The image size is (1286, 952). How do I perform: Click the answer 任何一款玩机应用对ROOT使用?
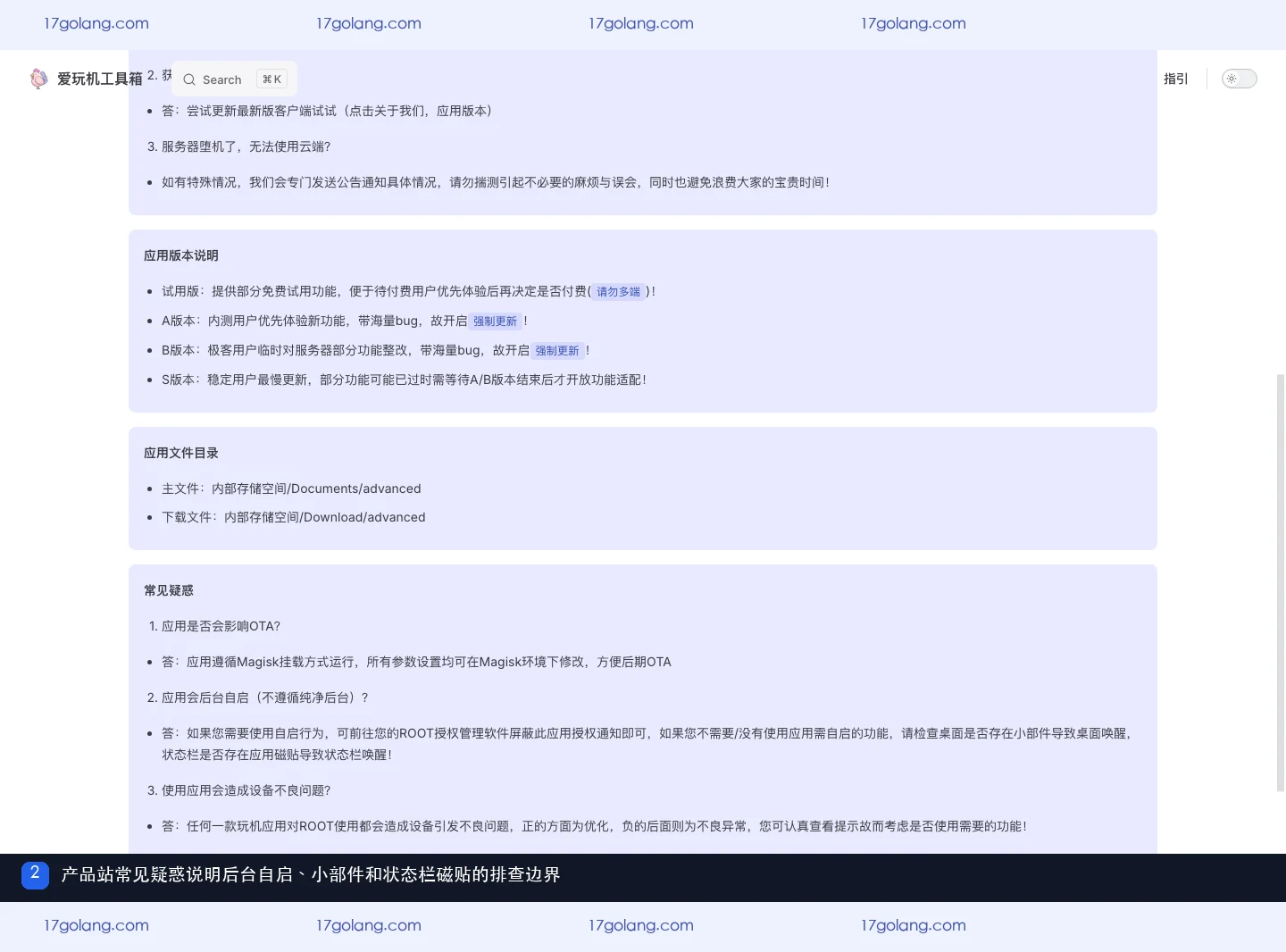(594, 826)
